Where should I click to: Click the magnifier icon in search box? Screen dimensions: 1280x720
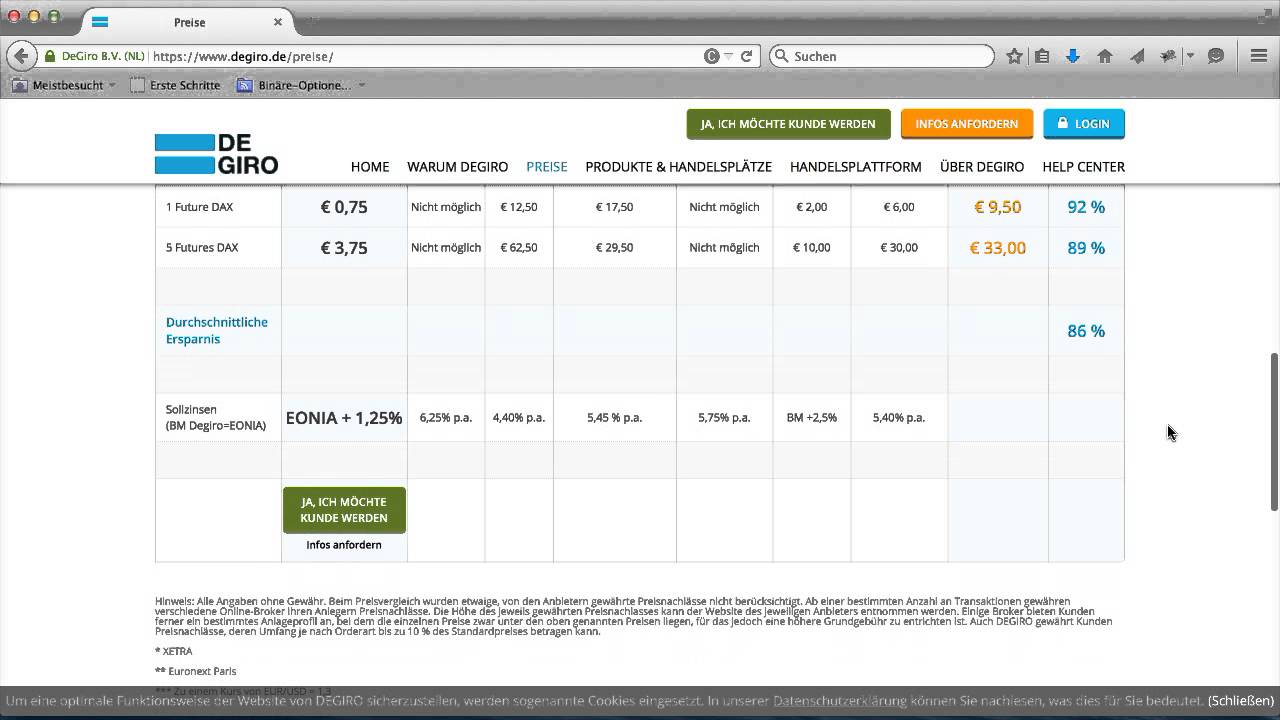click(782, 57)
